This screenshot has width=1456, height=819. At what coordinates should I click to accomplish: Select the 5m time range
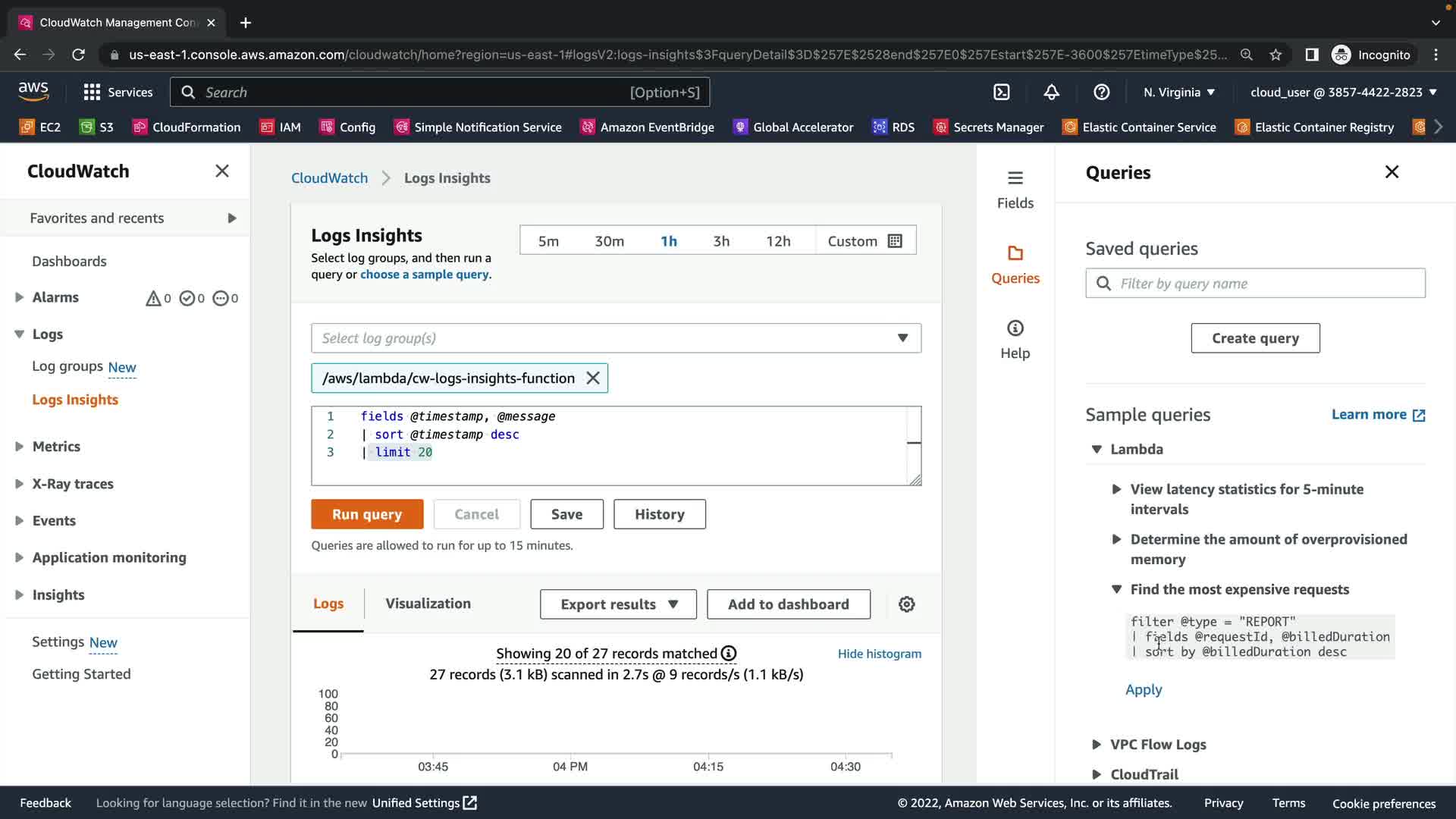[x=548, y=241]
